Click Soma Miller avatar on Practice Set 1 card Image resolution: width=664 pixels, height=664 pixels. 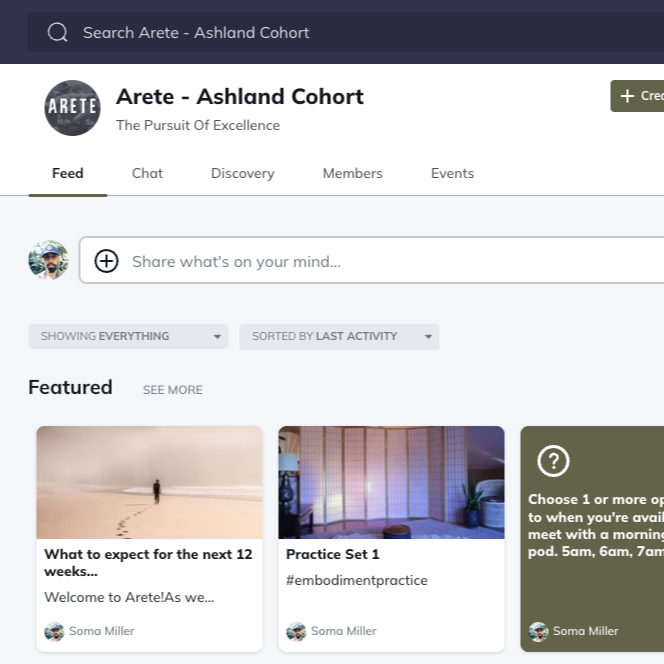(296, 631)
